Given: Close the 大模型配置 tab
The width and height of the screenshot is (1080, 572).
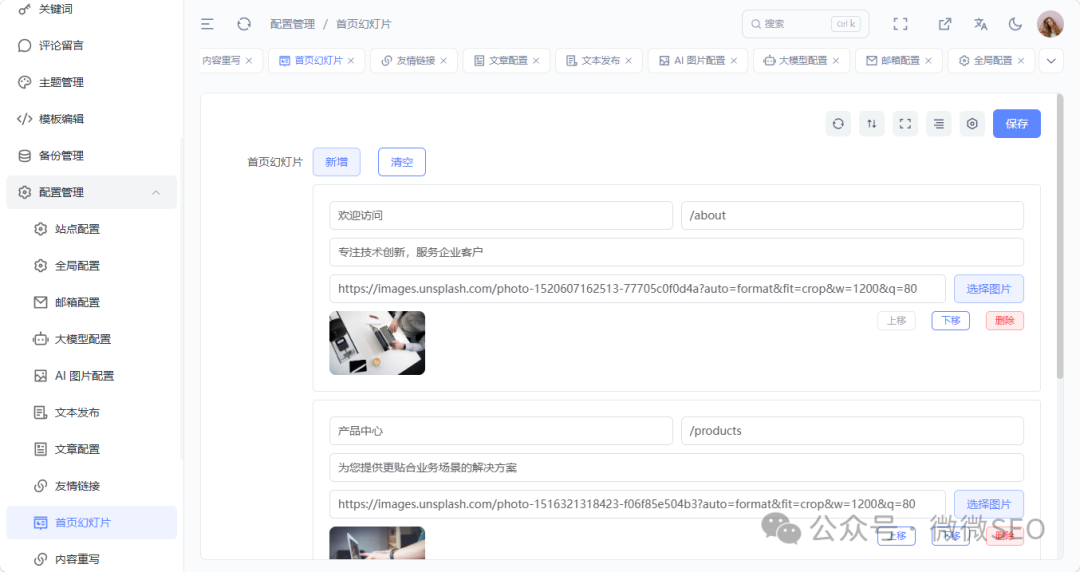Looking at the screenshot, I should [836, 61].
